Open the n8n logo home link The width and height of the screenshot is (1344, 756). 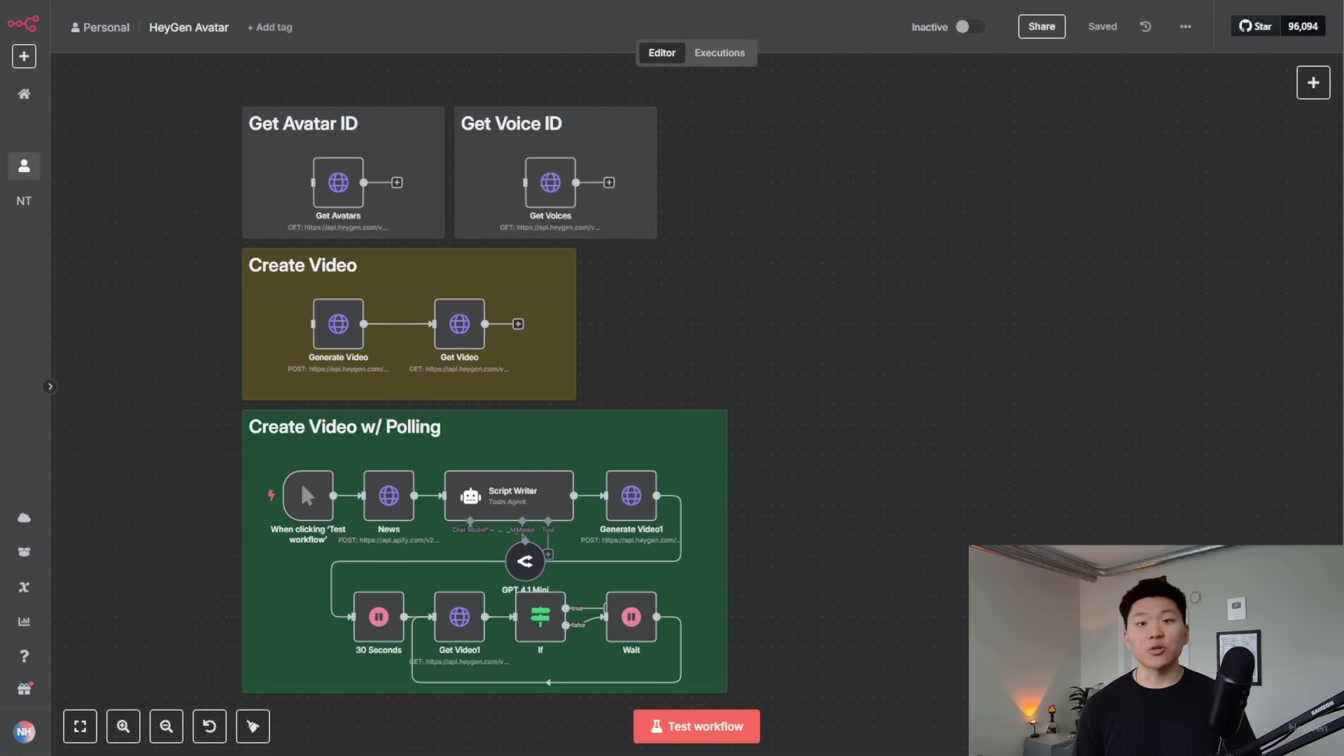coord(23,23)
